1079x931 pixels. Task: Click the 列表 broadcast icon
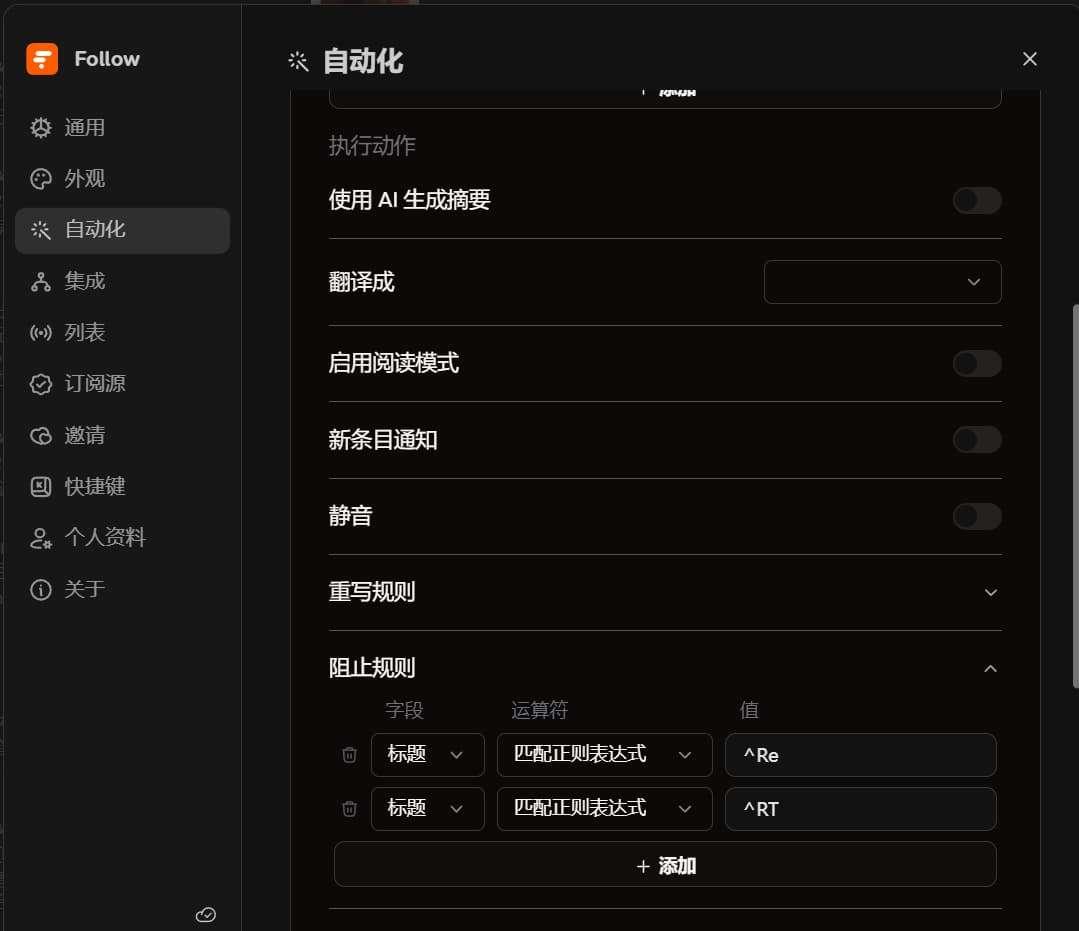coord(41,333)
